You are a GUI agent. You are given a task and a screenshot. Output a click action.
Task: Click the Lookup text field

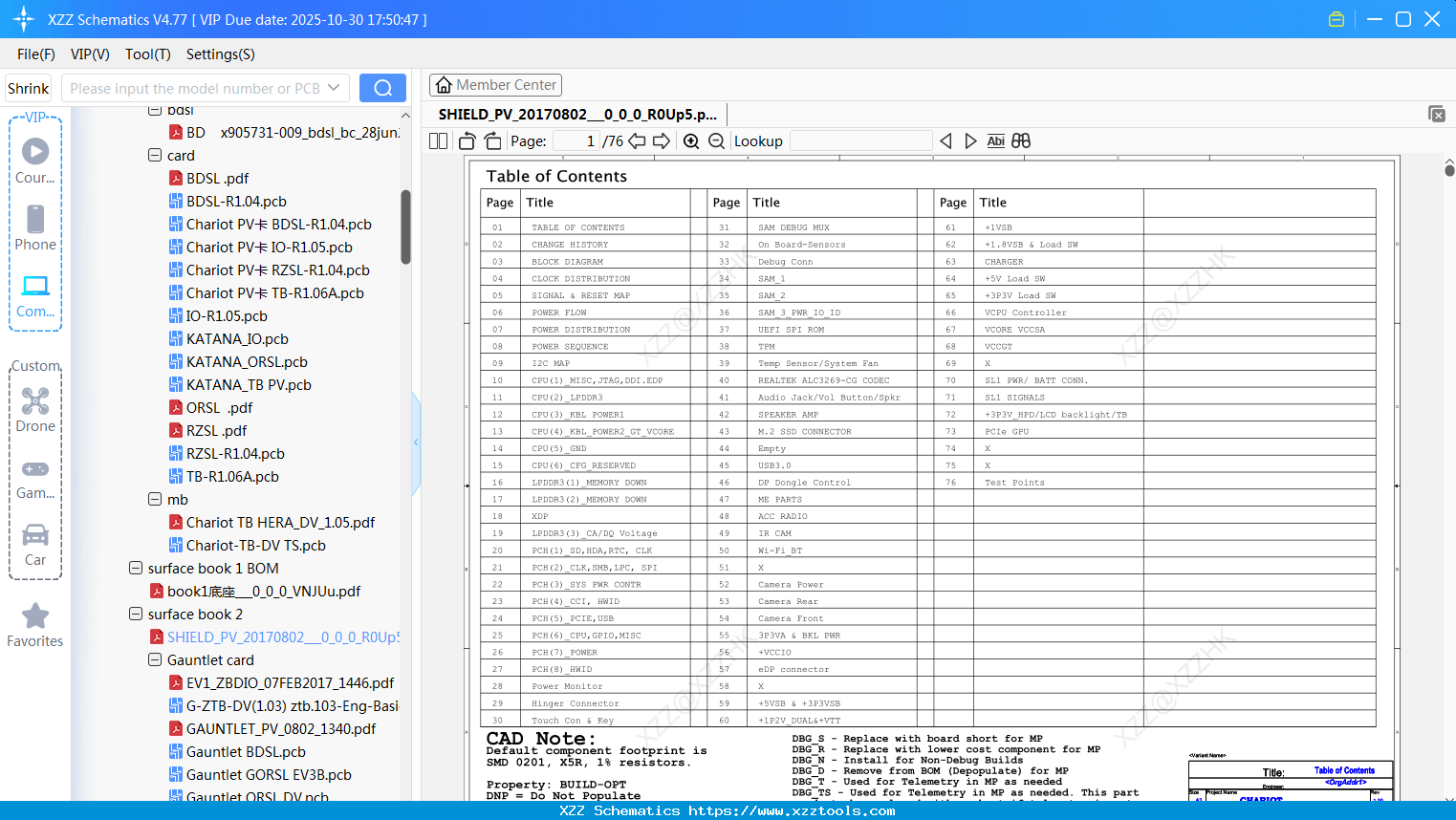(x=860, y=141)
